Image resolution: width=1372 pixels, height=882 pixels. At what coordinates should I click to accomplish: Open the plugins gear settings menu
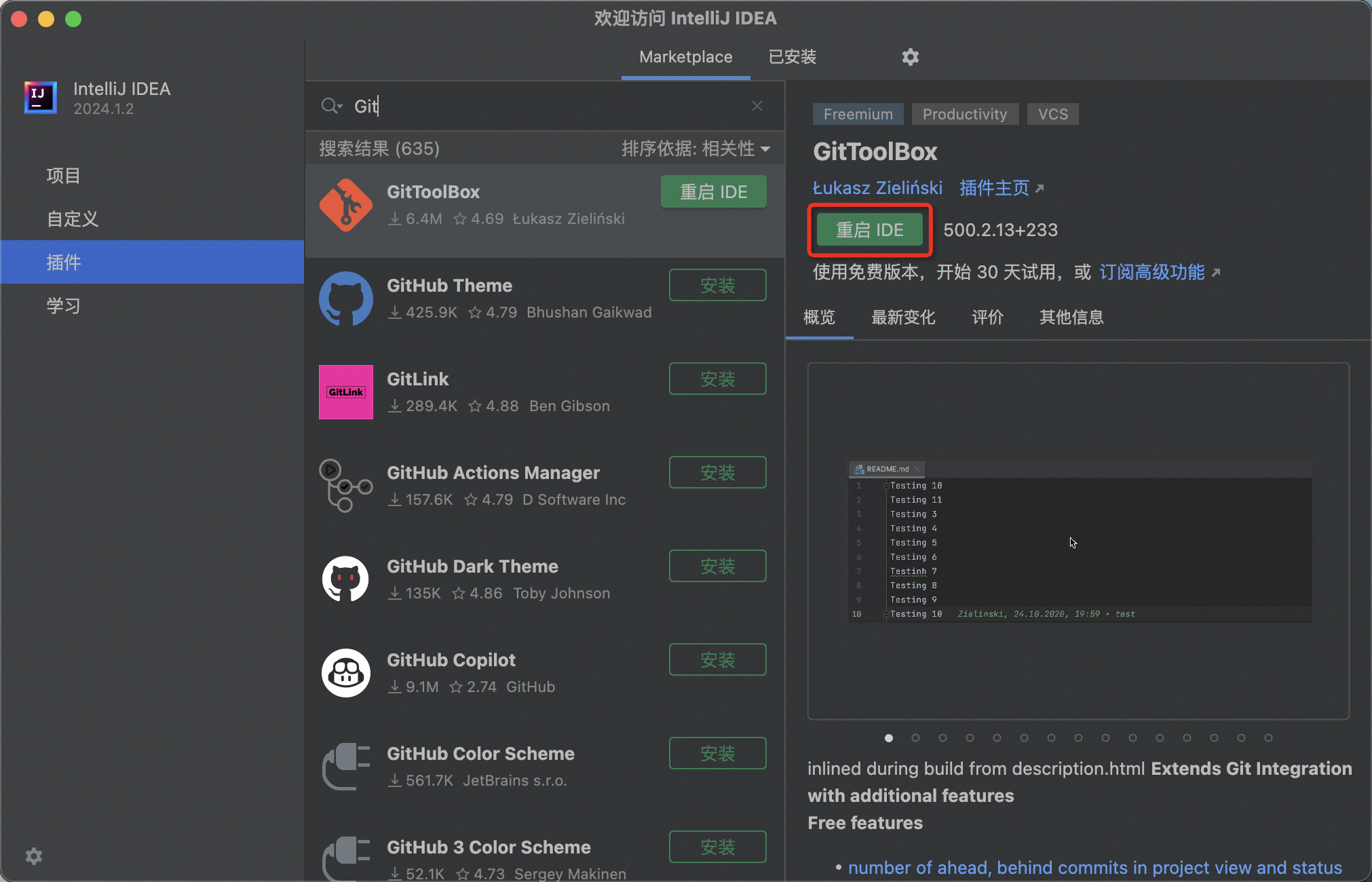pos(910,57)
